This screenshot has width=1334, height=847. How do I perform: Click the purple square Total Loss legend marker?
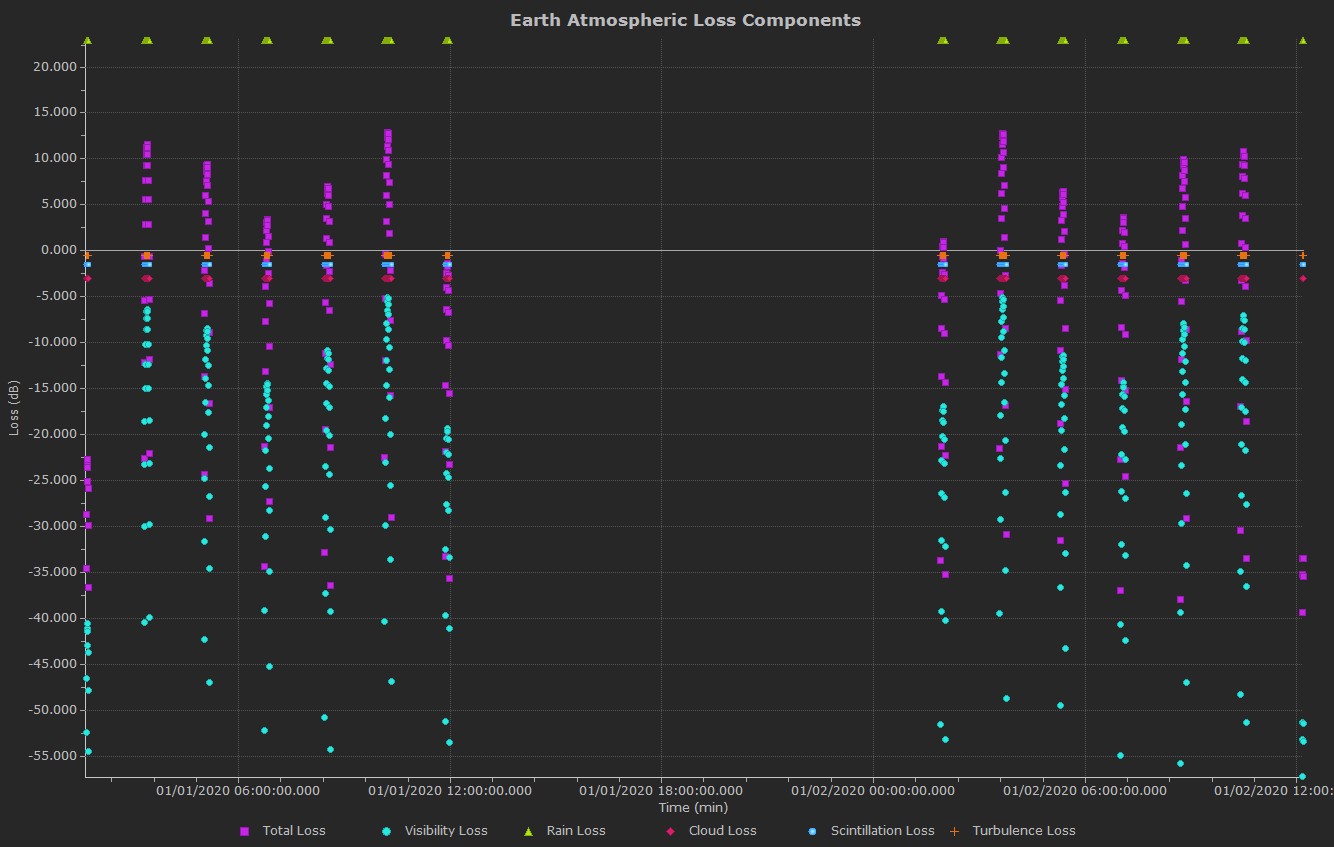click(244, 831)
